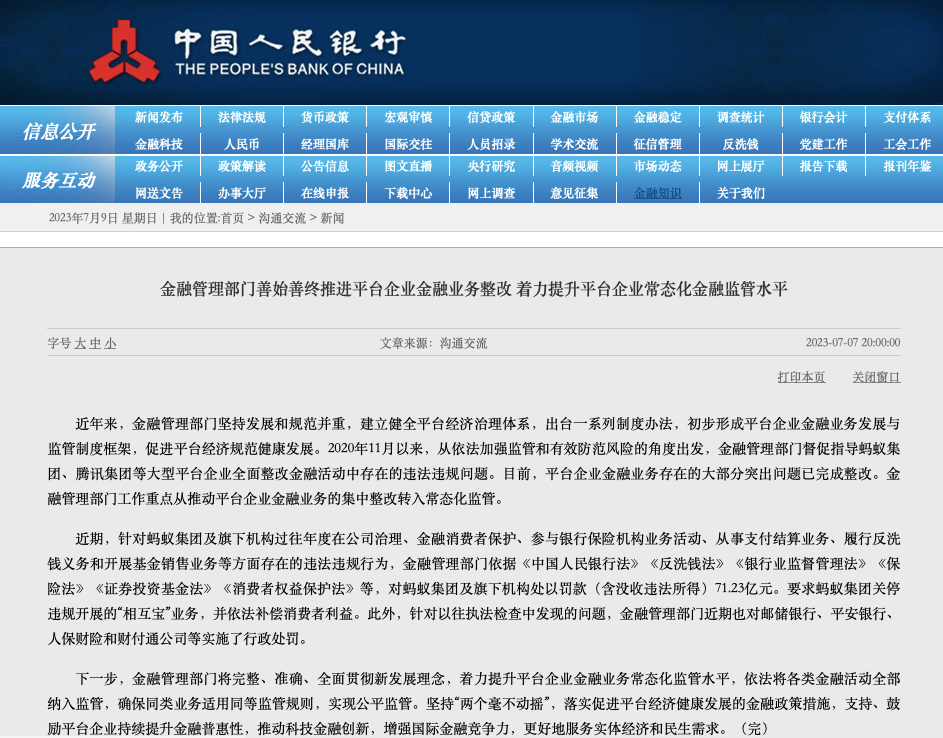Open 征信管理 section
Viewport: 943px width, 738px height.
click(657, 144)
